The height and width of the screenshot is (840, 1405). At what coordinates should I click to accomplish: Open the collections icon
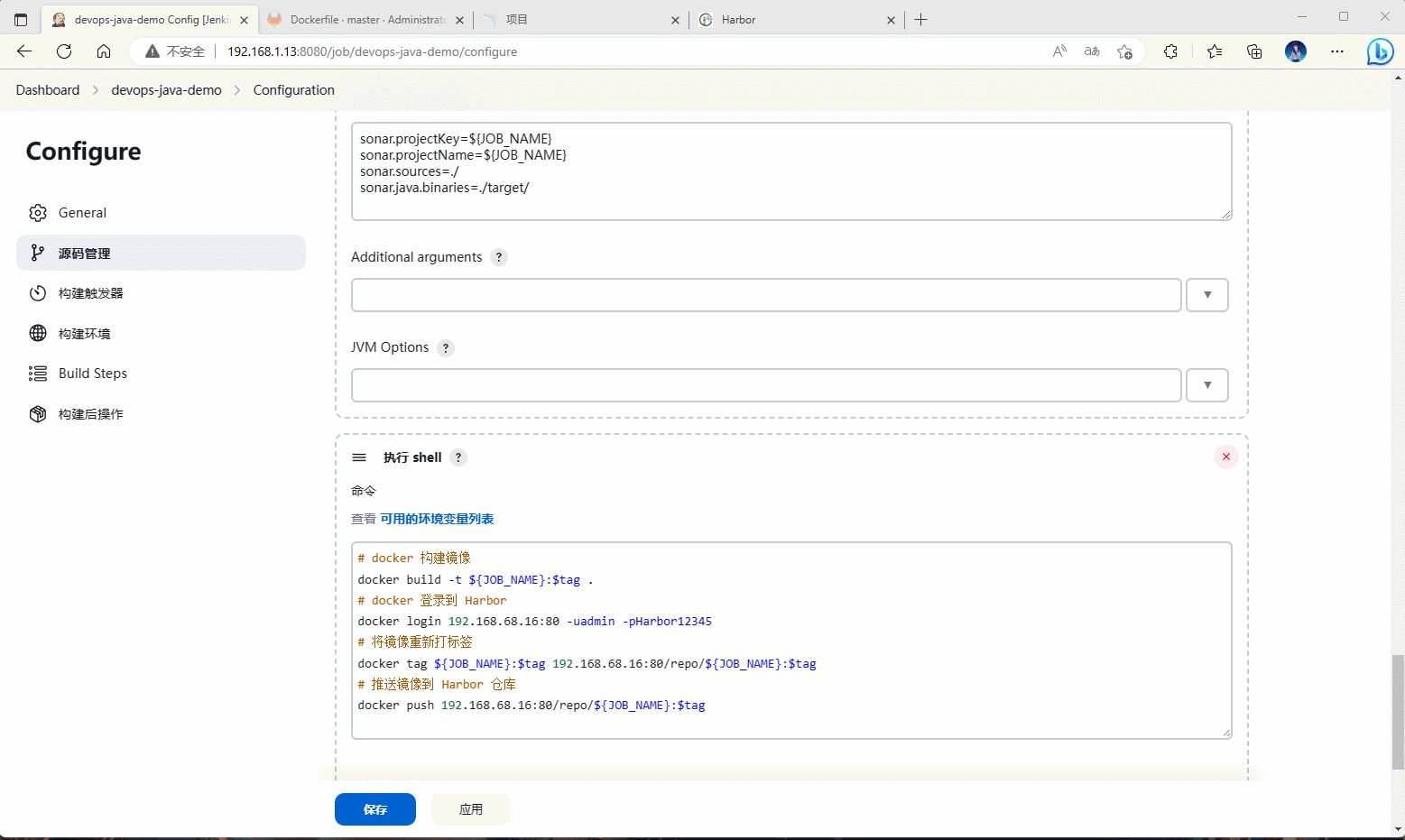tap(1254, 51)
